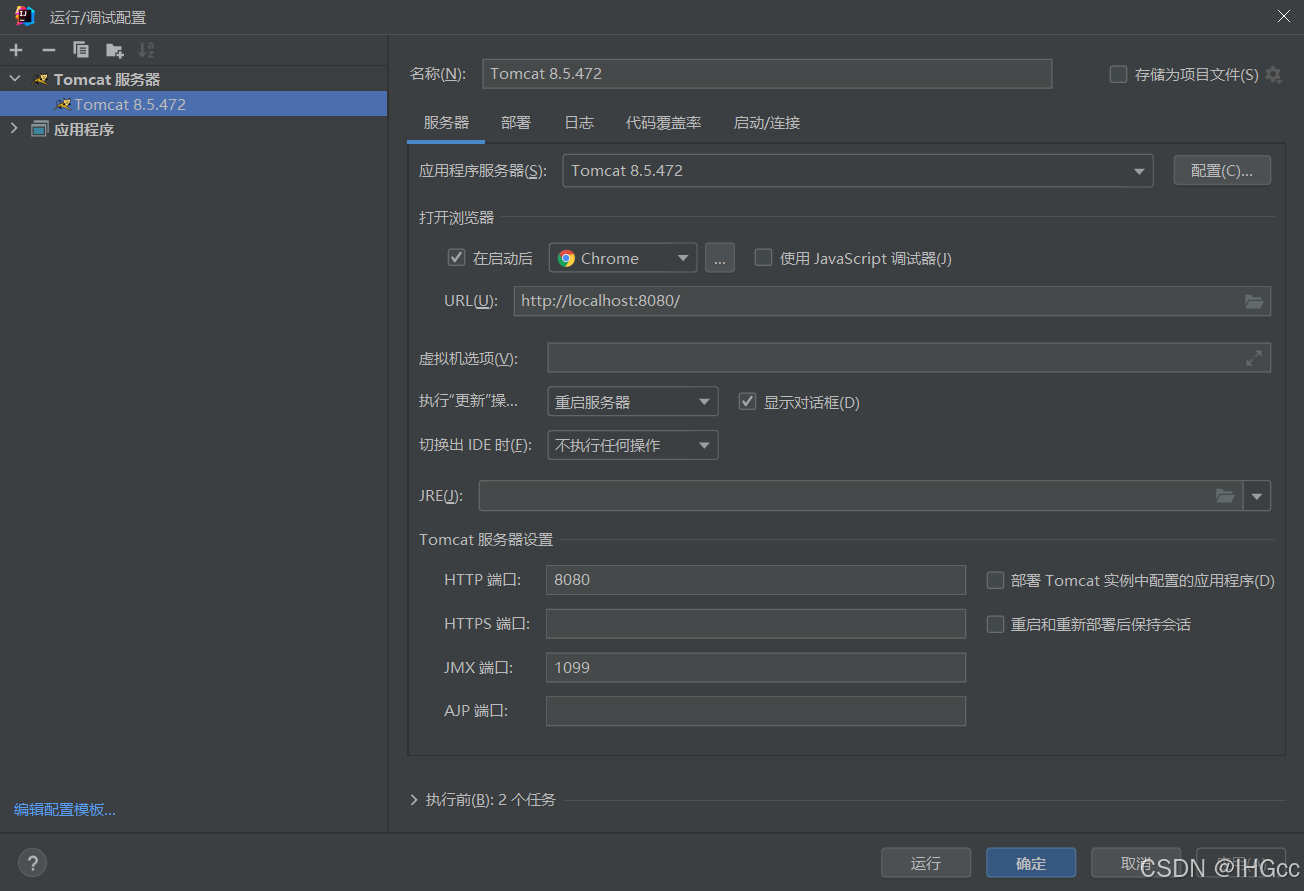Screen dimensions: 1304x891
Task: Switch to the 部署 tab
Action: pos(516,123)
